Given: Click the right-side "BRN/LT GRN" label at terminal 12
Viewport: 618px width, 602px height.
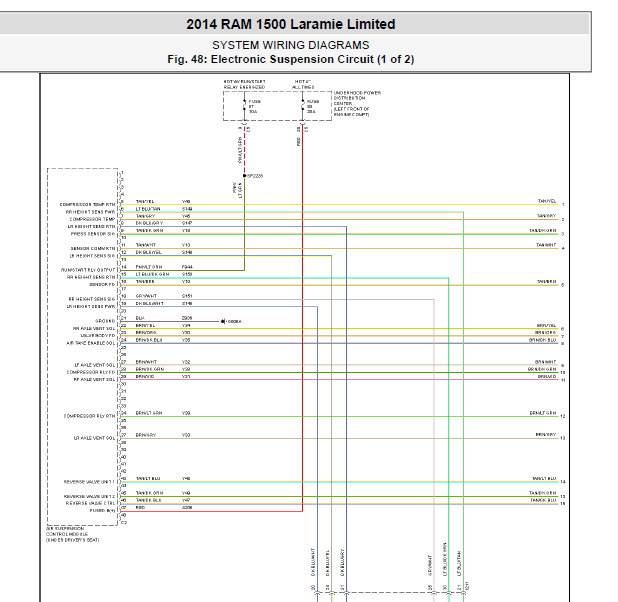Looking at the screenshot, I should point(543,413).
